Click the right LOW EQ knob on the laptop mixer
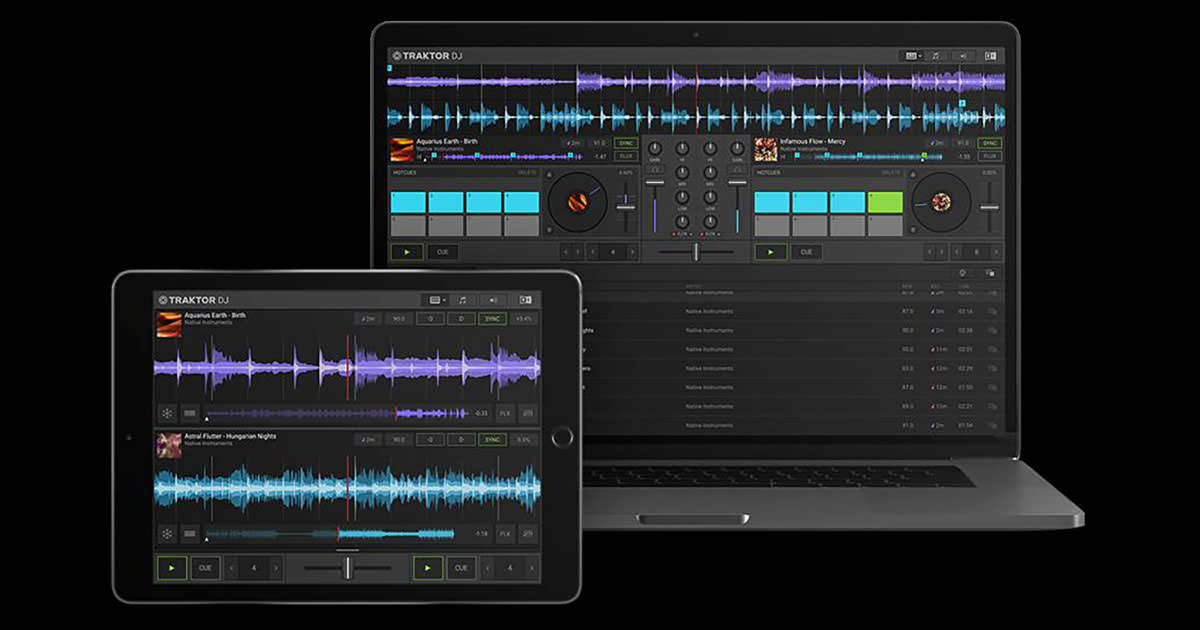Viewport: 1200px width, 630px height. pos(710,196)
